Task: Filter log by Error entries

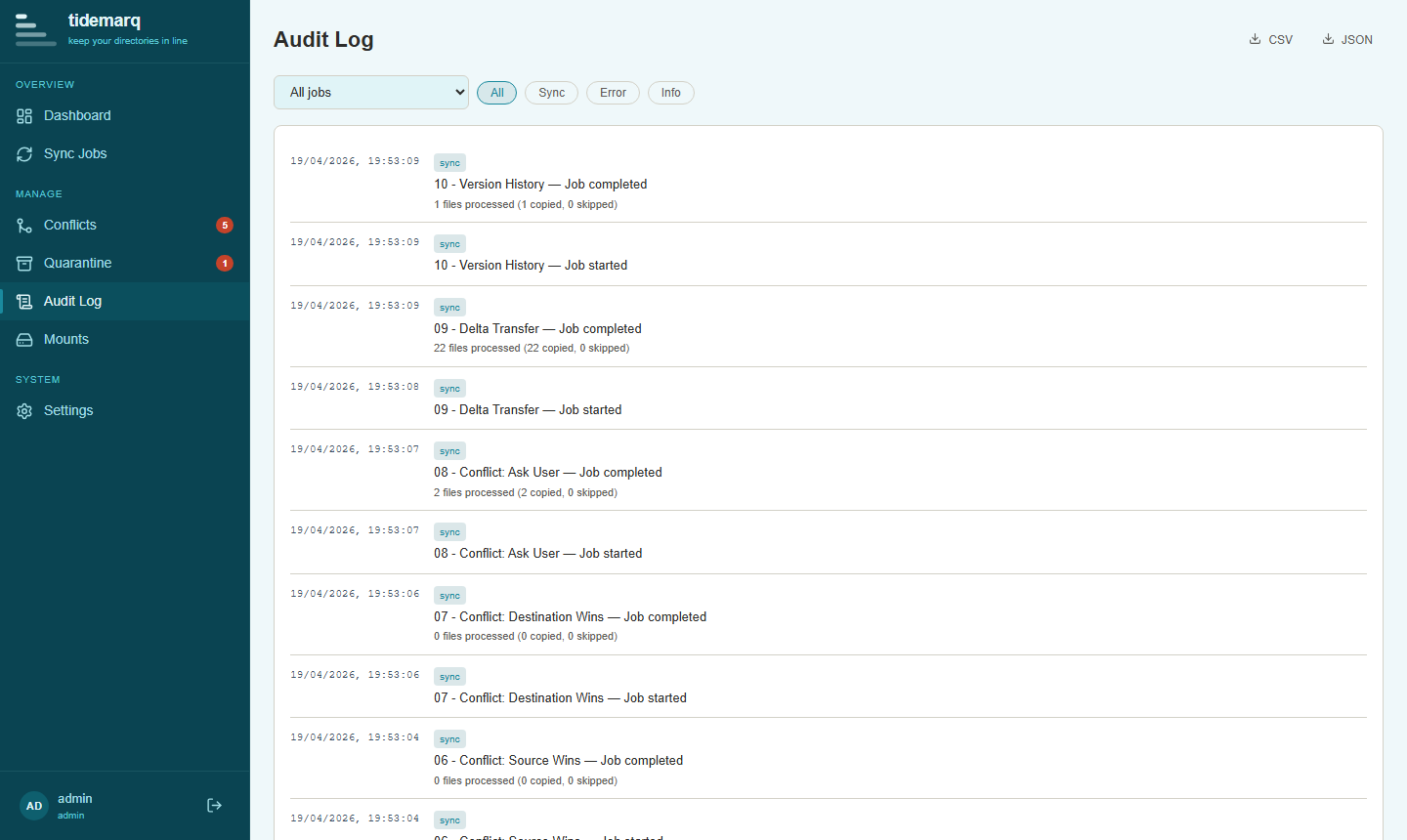Action: [613, 93]
